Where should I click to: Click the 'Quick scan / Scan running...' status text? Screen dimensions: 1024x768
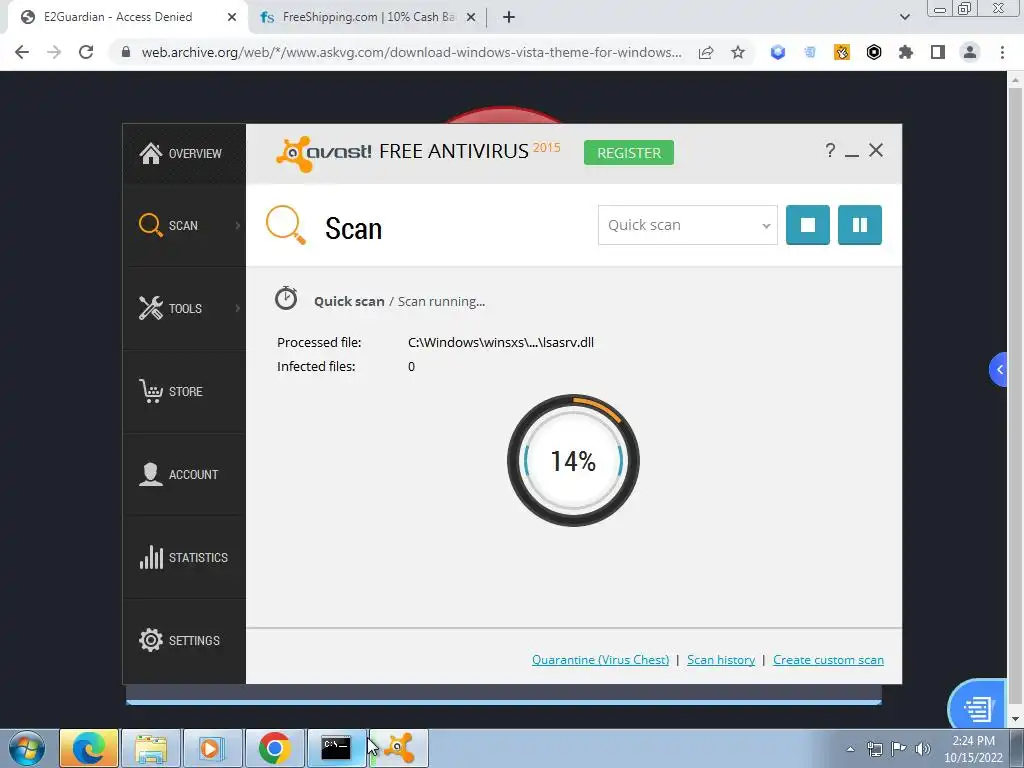(x=400, y=301)
